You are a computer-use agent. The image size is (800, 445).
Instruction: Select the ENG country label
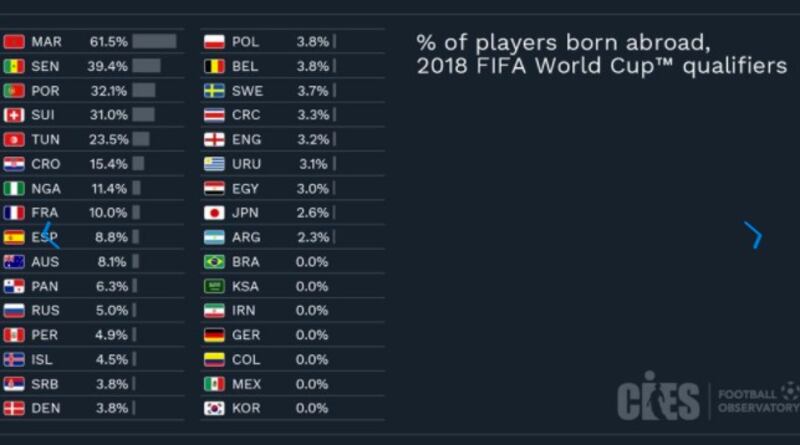pyautogui.click(x=246, y=139)
